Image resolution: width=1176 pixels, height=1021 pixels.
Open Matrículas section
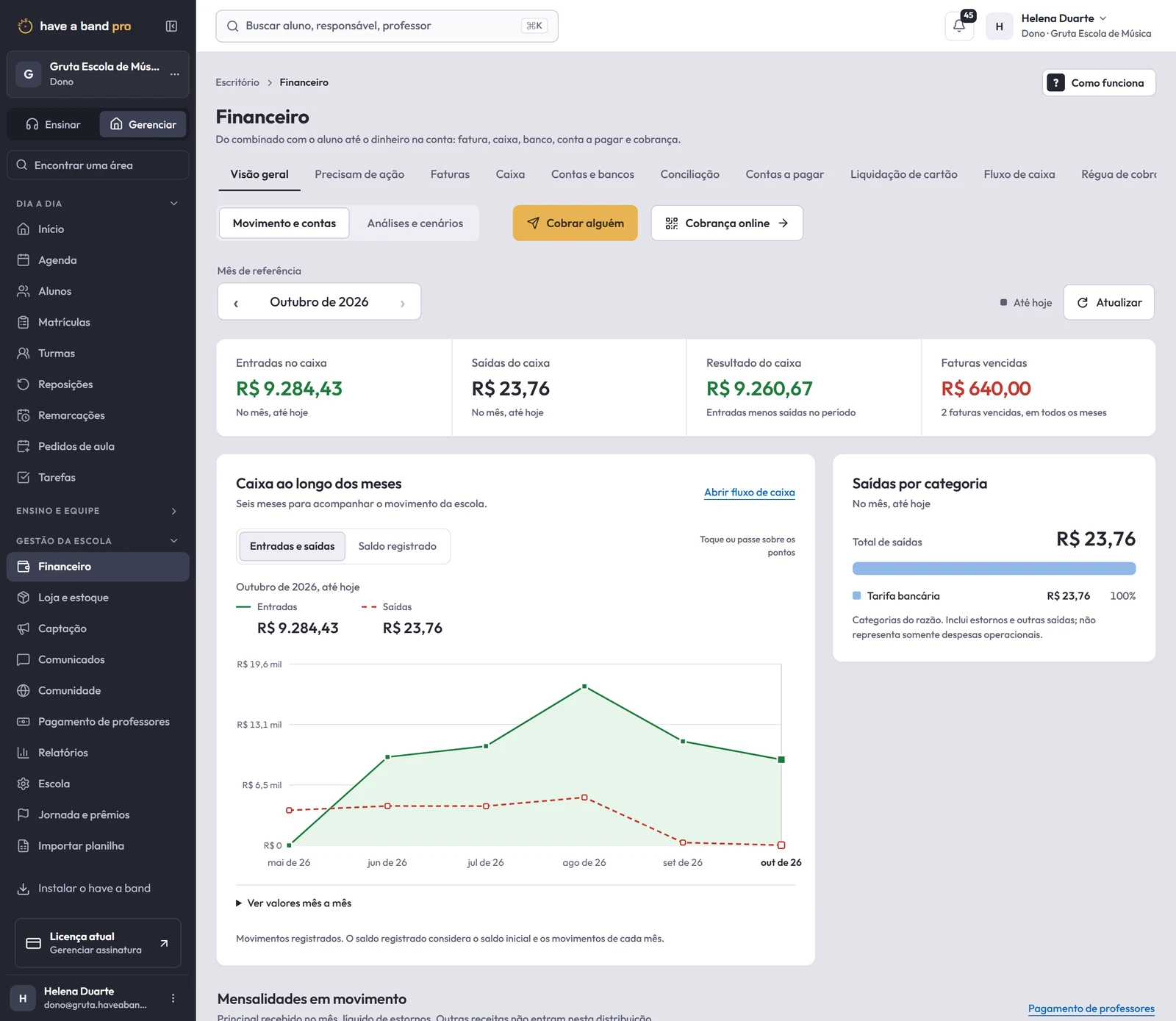[x=98, y=322]
